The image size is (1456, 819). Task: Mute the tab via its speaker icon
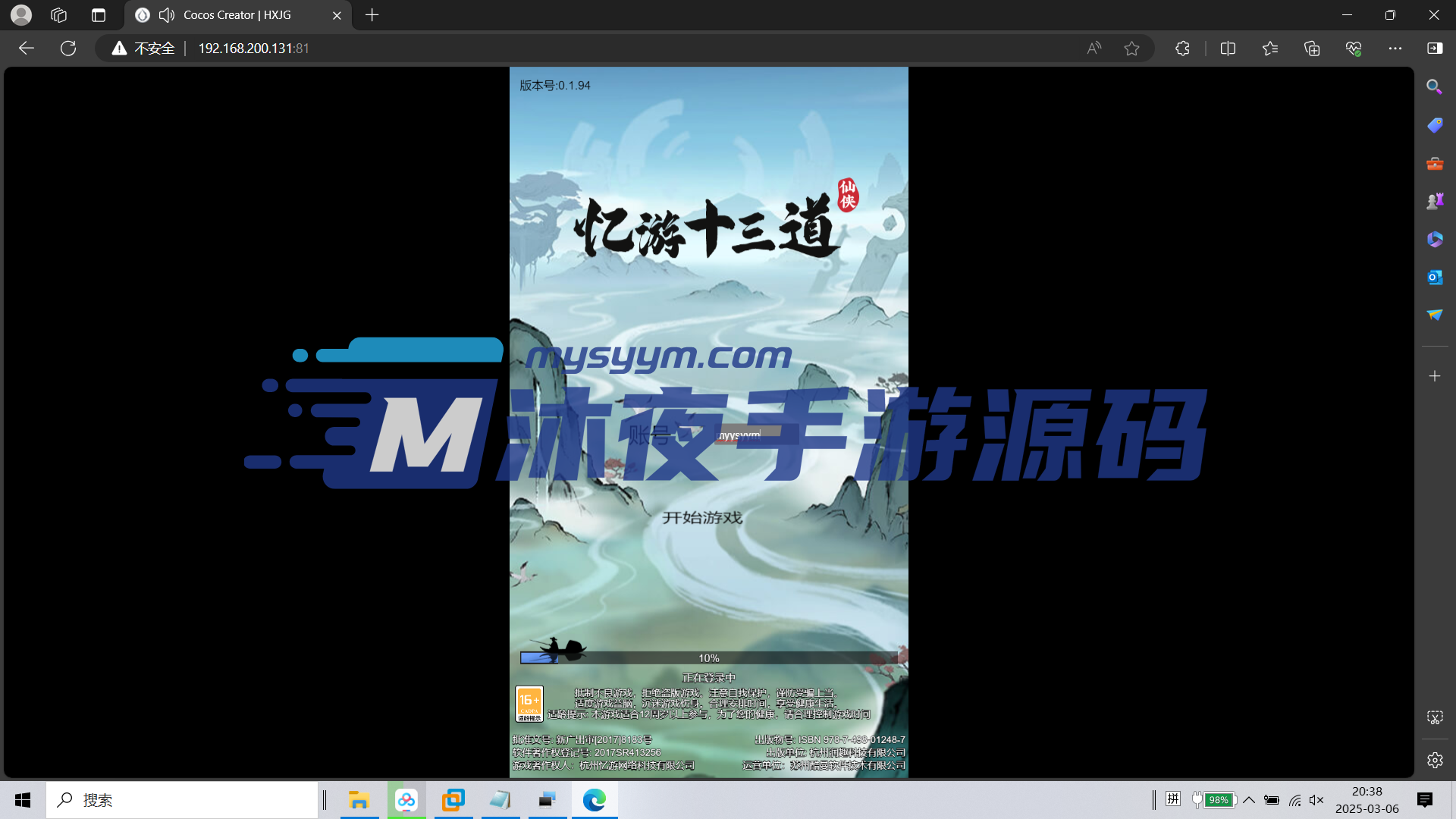pos(167,14)
